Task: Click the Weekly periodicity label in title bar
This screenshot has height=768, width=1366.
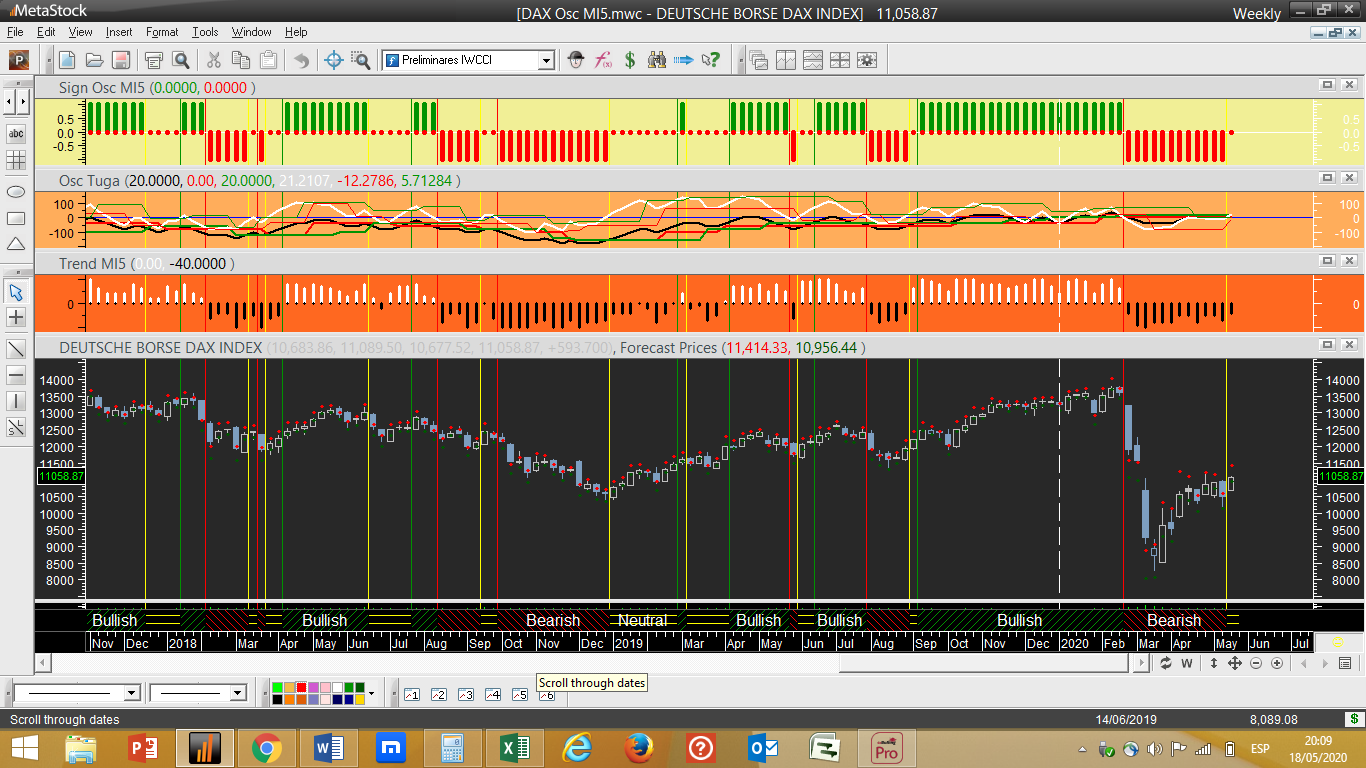Action: (x=1256, y=13)
